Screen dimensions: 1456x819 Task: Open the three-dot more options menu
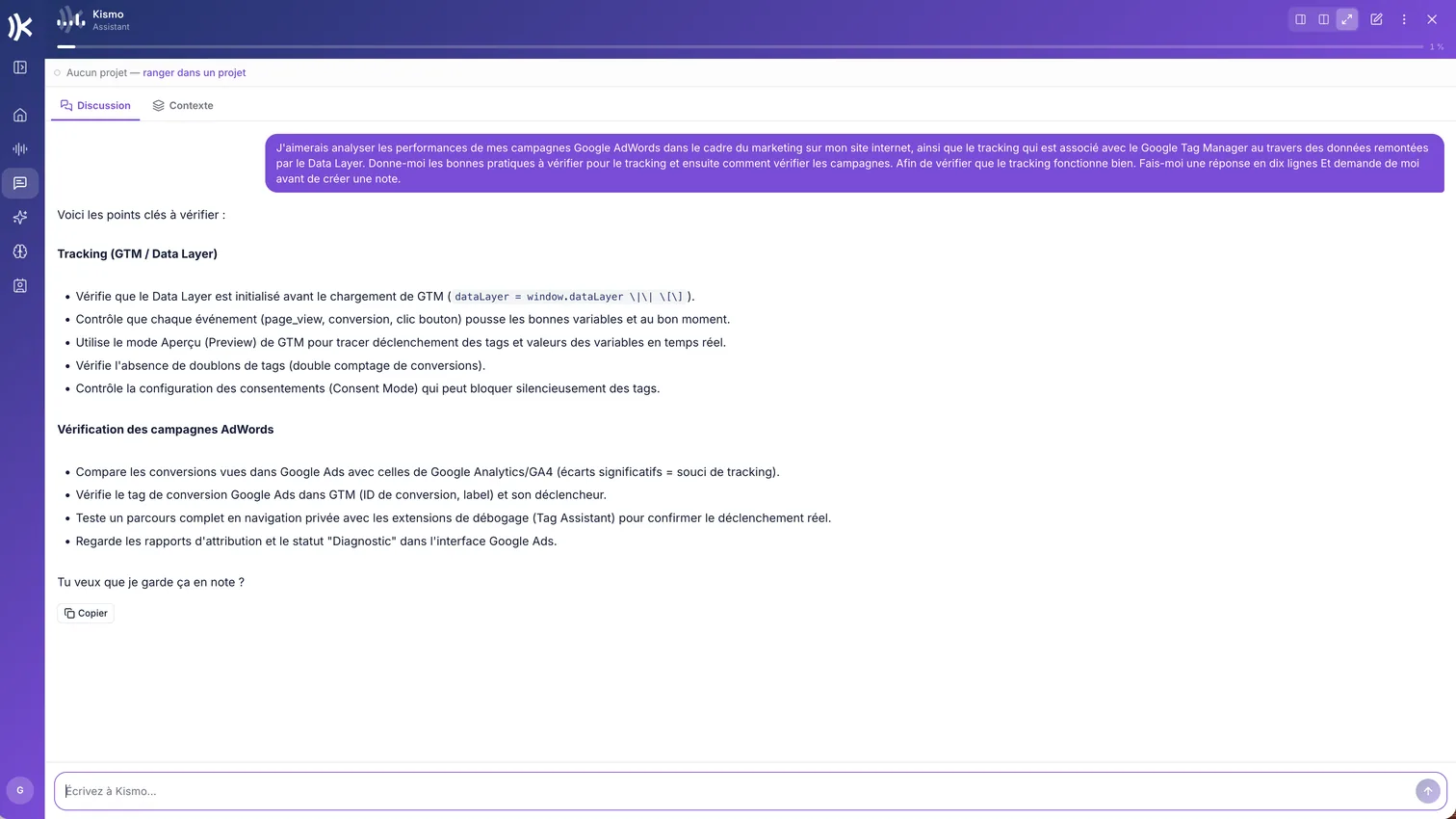click(x=1404, y=19)
